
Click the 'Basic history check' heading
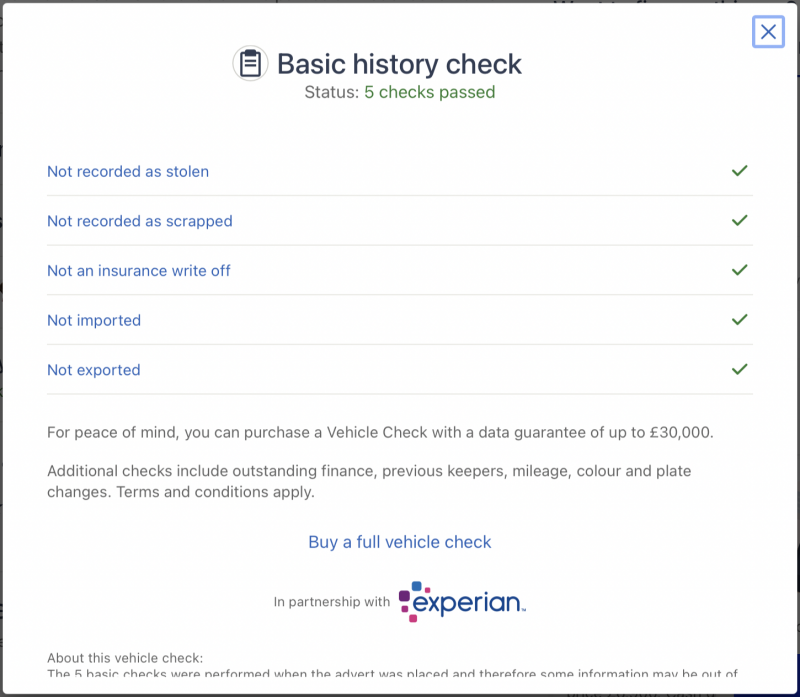click(x=399, y=64)
